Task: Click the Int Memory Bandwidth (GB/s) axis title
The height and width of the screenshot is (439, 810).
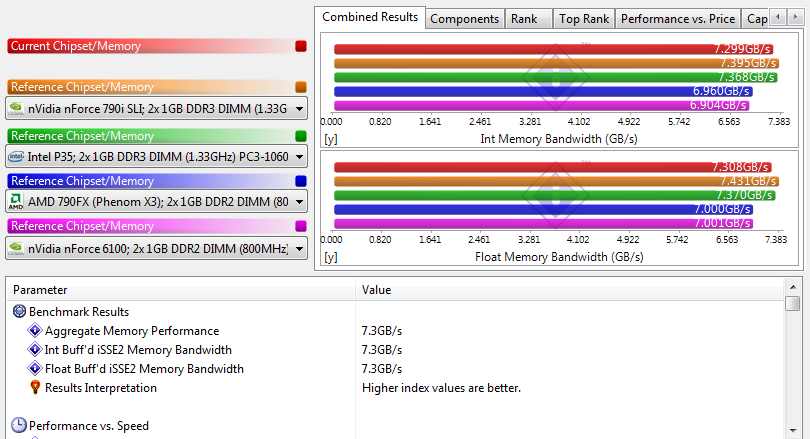Action: pyautogui.click(x=559, y=139)
